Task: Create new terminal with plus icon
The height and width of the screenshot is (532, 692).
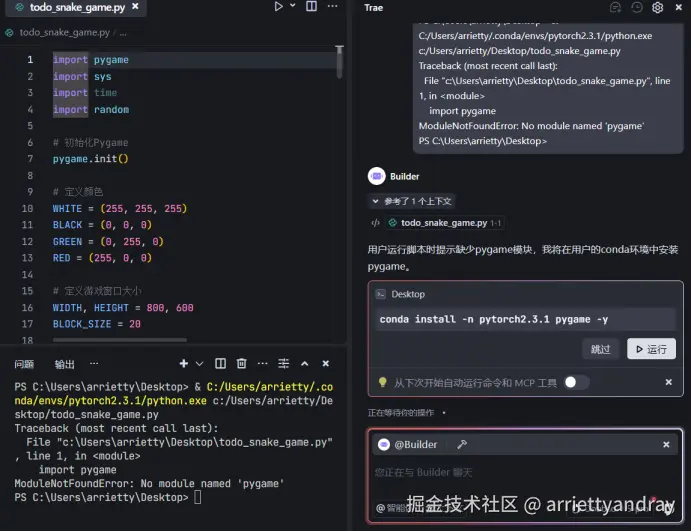Action: (184, 363)
